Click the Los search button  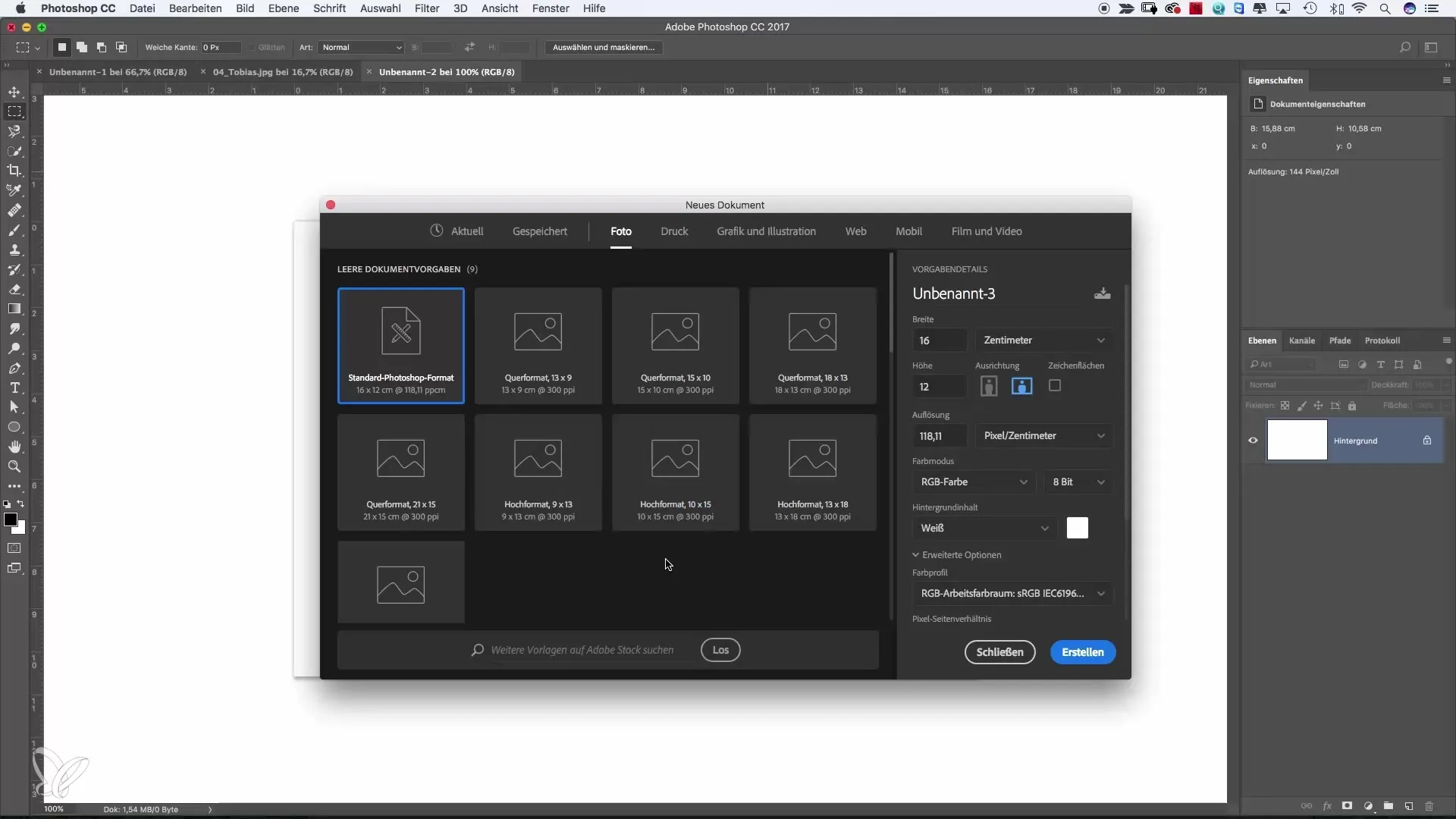click(720, 650)
